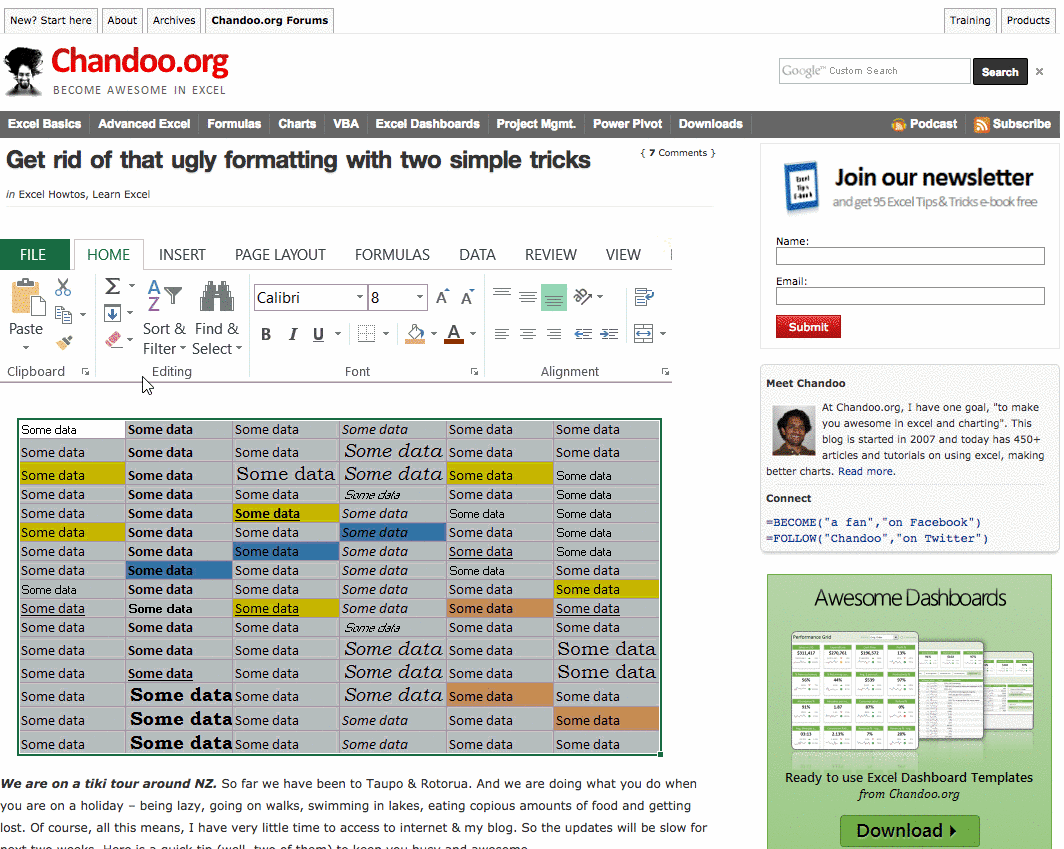Click the Find & Select binoculars
Screen dimensions: 1064x849
point(216,297)
